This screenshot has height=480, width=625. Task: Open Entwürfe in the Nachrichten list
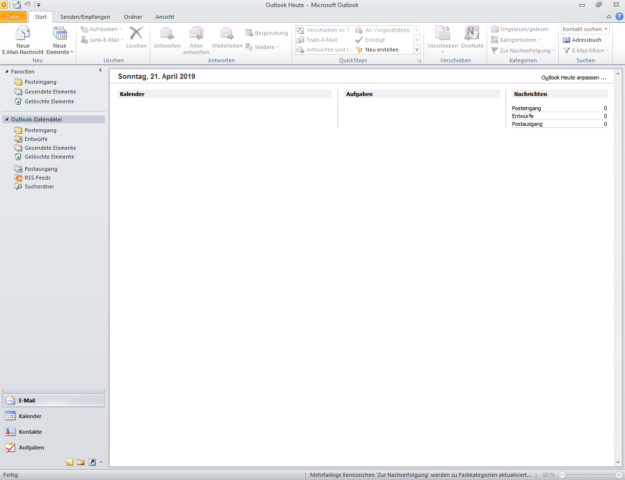pos(523,116)
